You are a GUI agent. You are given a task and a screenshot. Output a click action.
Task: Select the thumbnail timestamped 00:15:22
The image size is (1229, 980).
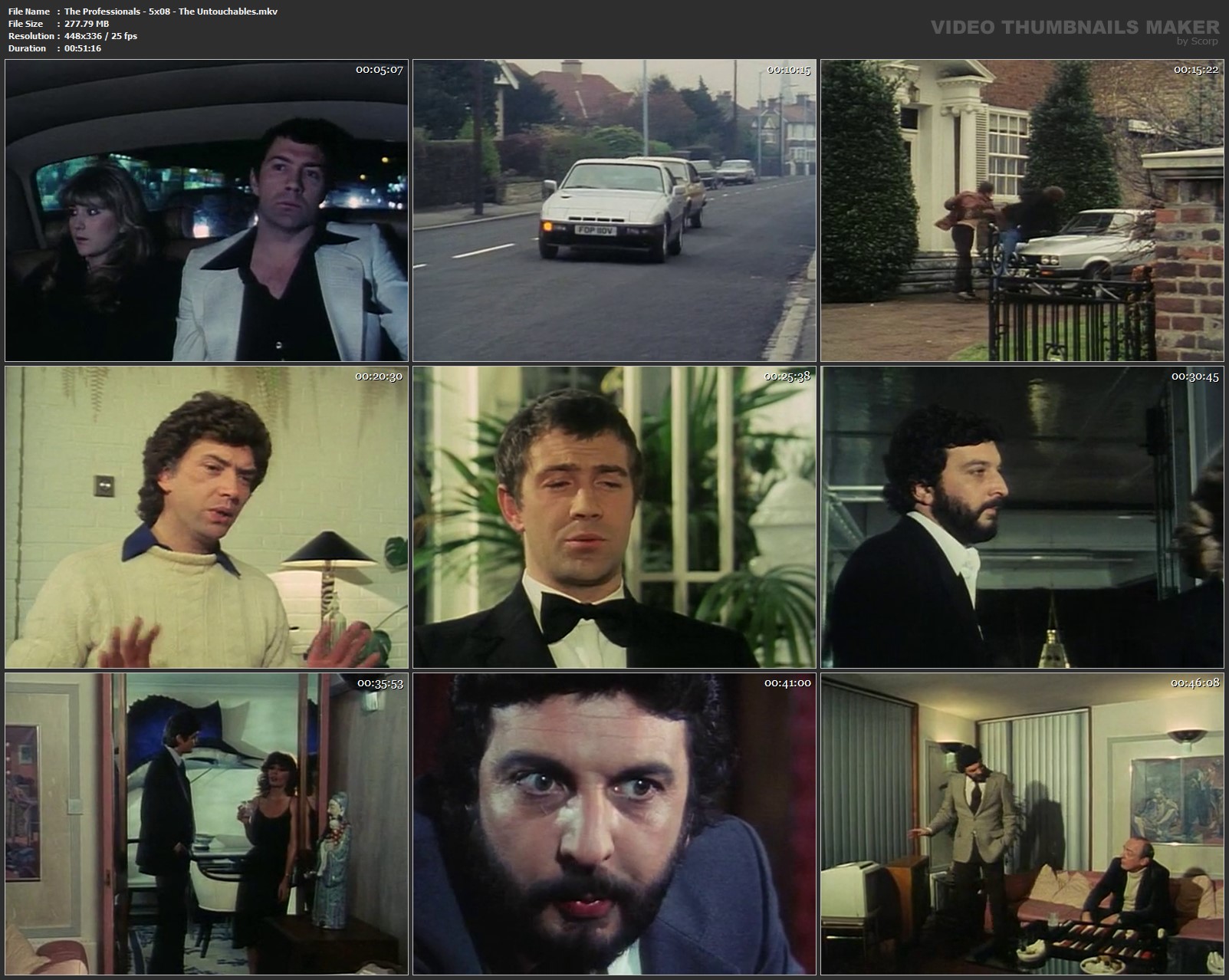pyautogui.click(x=1022, y=210)
